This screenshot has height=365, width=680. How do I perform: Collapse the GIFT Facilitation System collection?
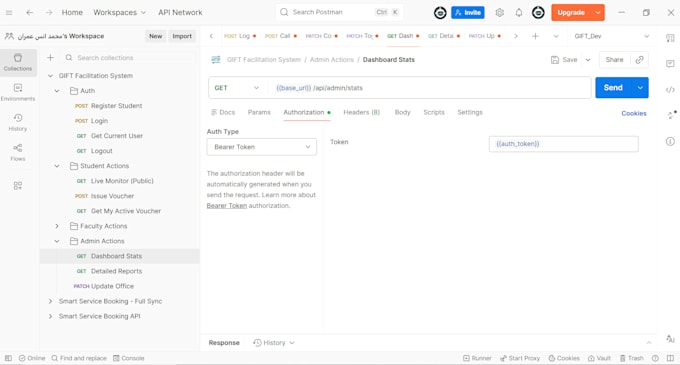click(50, 76)
